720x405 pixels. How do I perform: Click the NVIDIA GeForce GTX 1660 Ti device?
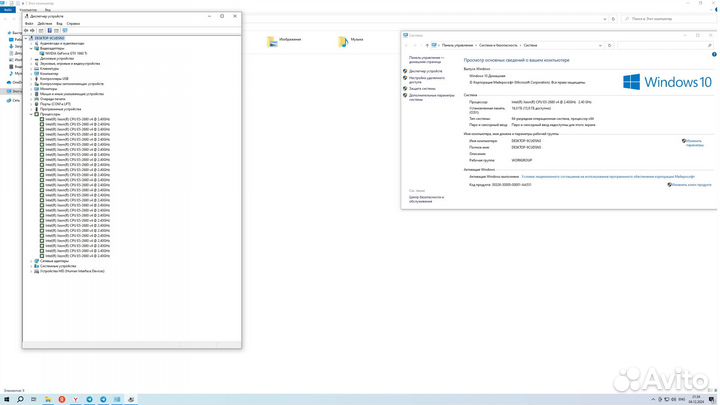66,54
